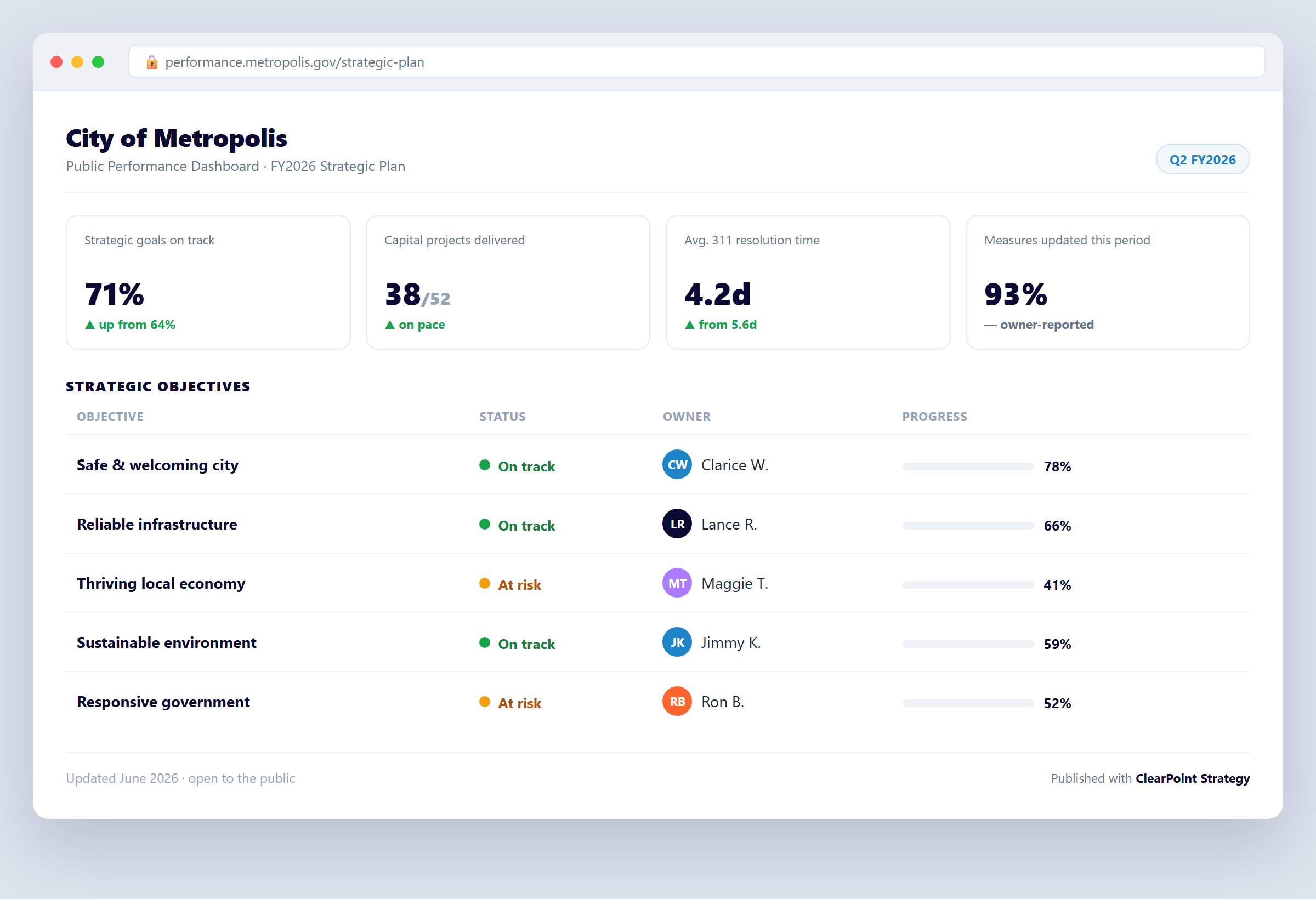Screen dimensions: 1316x899
Task: Click the LR avatar for Lance R.
Action: [x=677, y=524]
